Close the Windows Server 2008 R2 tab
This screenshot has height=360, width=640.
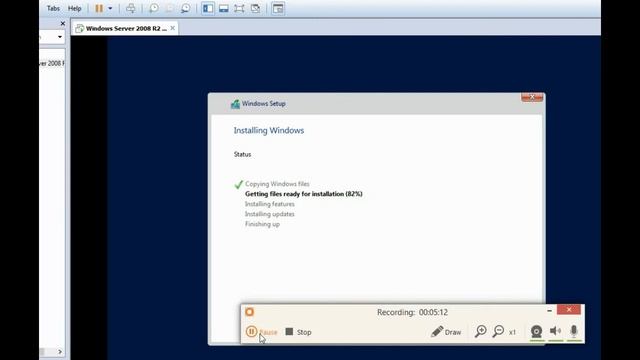pyautogui.click(x=173, y=28)
